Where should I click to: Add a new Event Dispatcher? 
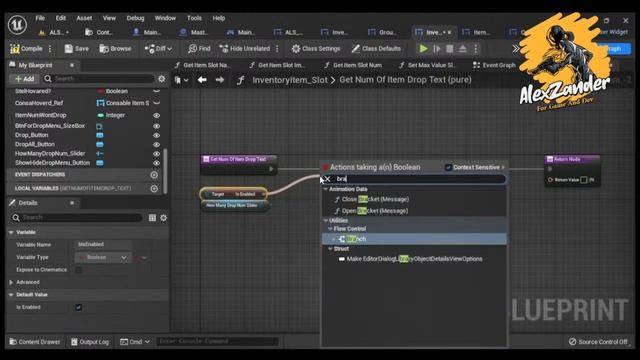click(154, 175)
